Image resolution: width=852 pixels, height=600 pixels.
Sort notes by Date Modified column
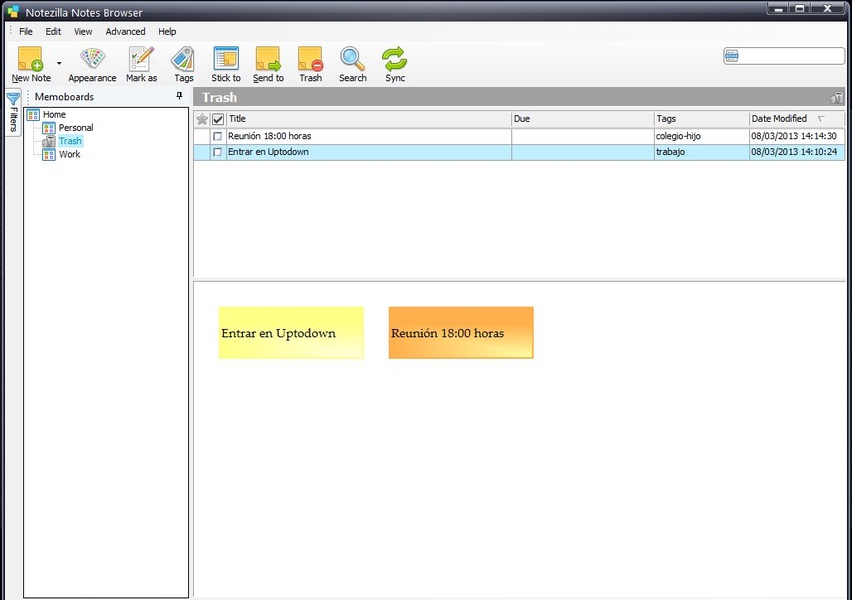(780, 119)
